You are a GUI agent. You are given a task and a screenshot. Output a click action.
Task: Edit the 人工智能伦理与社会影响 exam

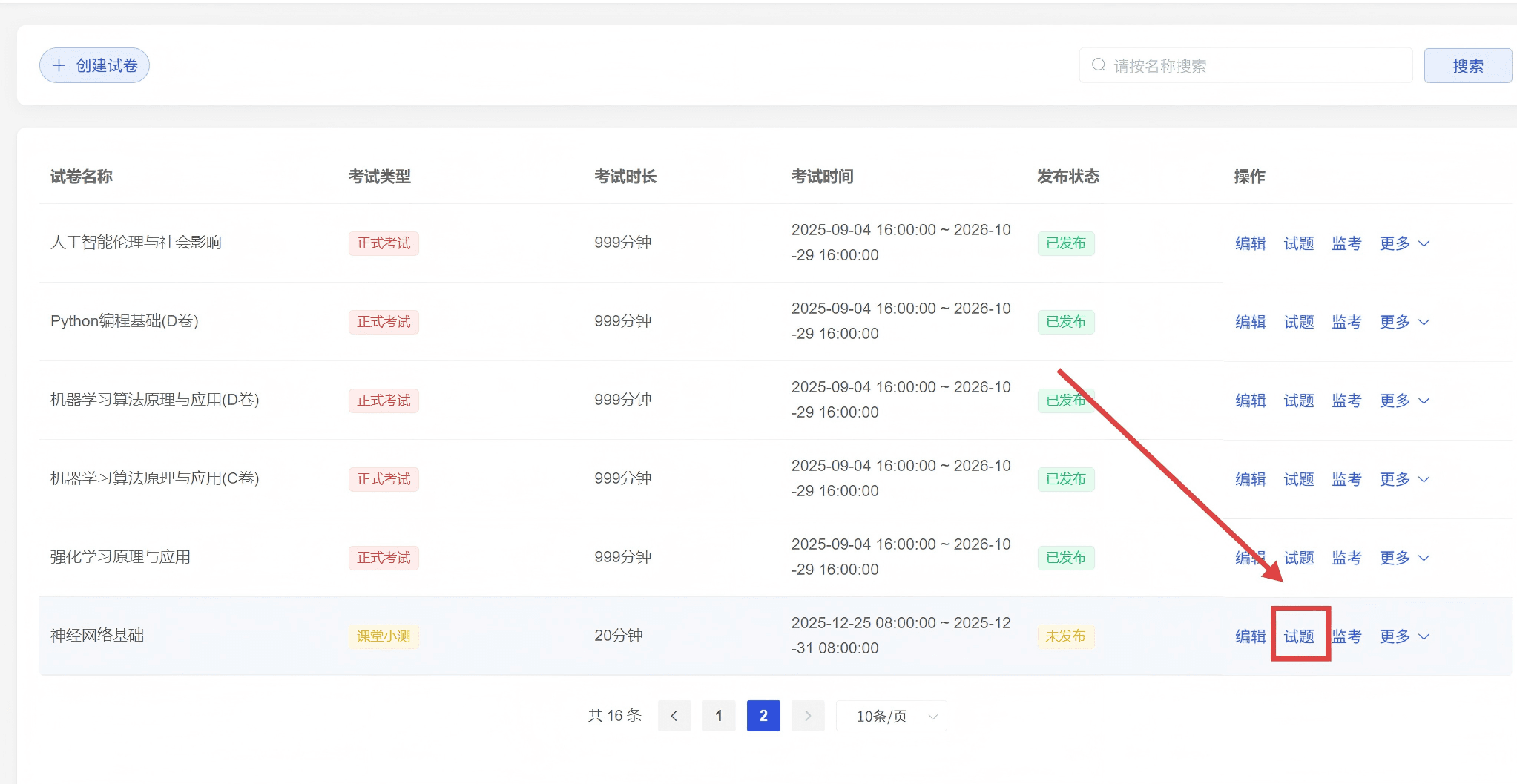click(1250, 243)
